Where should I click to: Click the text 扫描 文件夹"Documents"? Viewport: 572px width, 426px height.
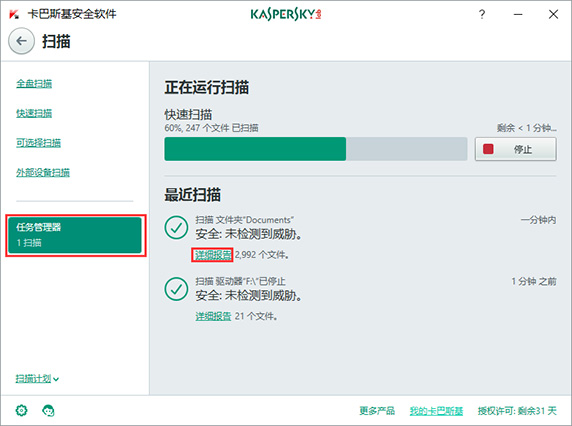click(x=244, y=220)
